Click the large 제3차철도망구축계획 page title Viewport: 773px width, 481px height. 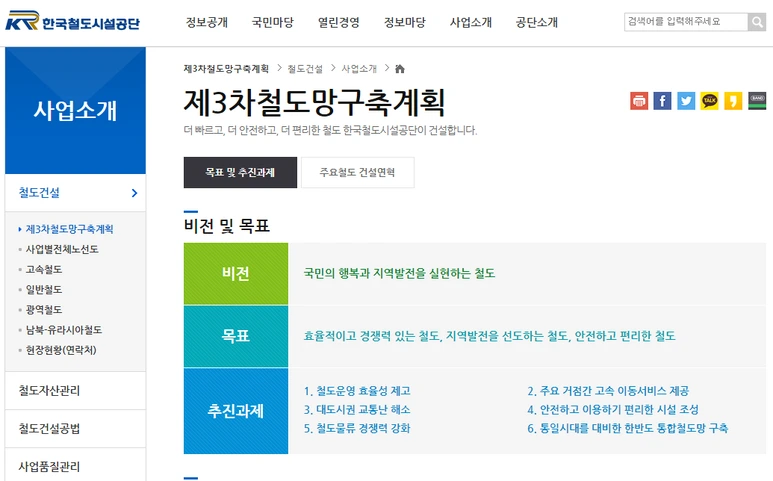click(315, 102)
